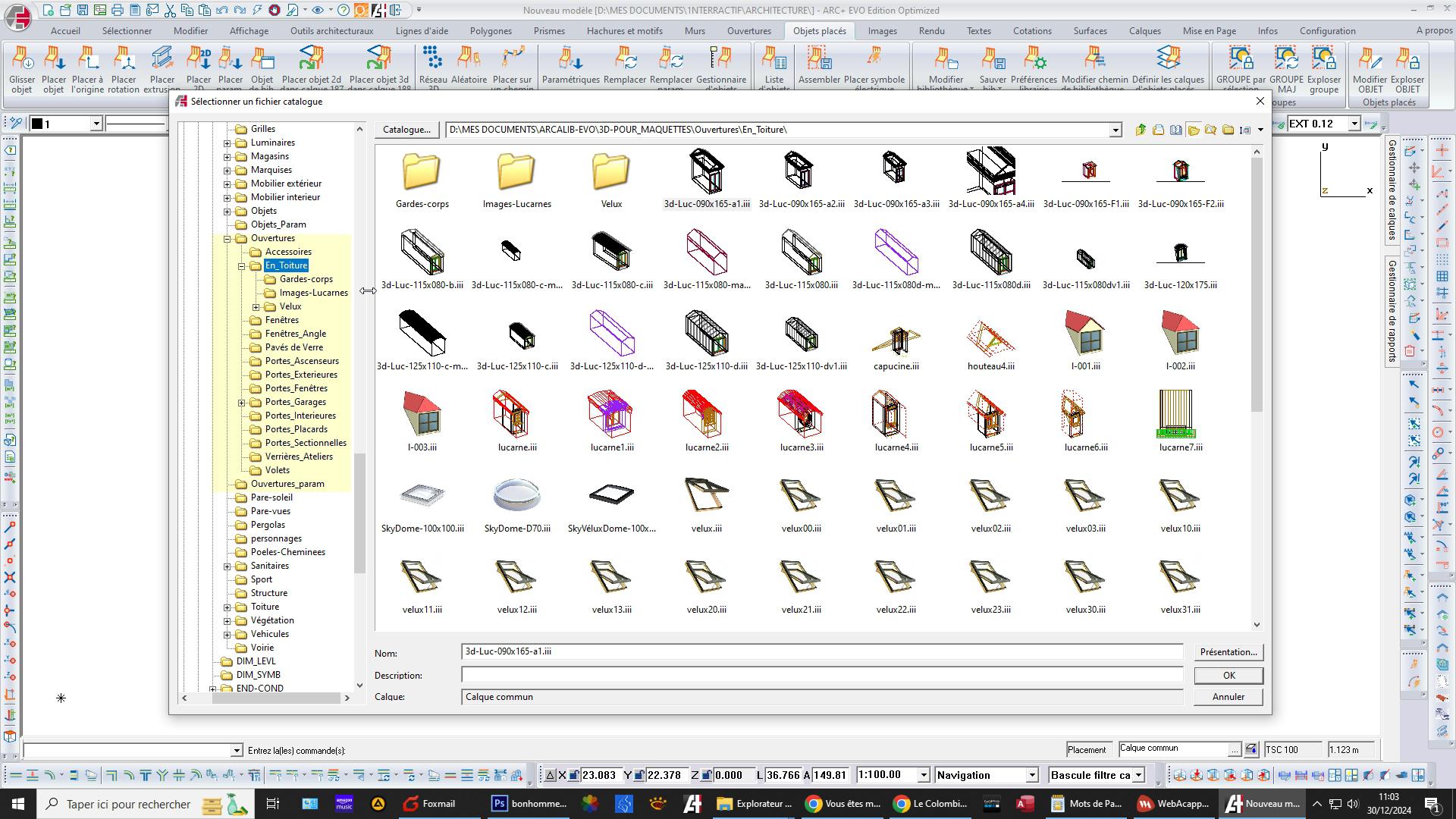Expand the Velux folder in tree
This screenshot has width=1456, height=819.
(256, 307)
